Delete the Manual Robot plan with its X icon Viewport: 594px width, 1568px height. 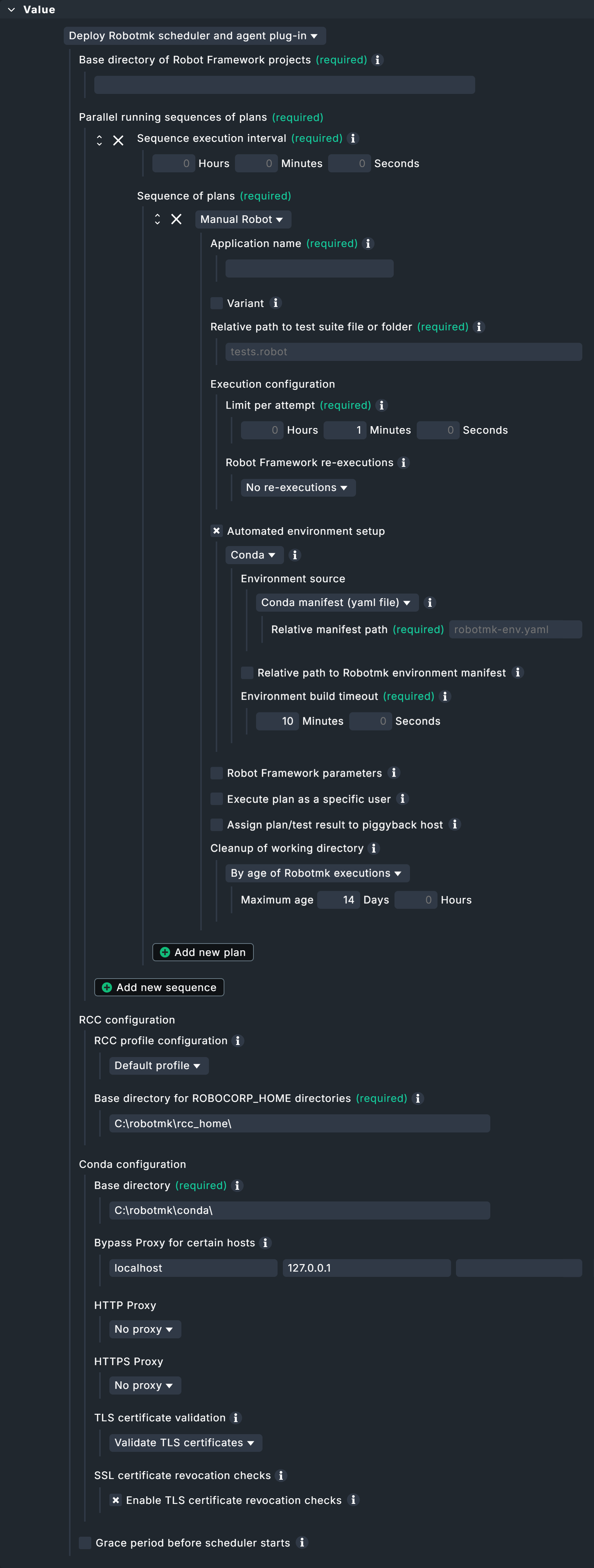177,220
